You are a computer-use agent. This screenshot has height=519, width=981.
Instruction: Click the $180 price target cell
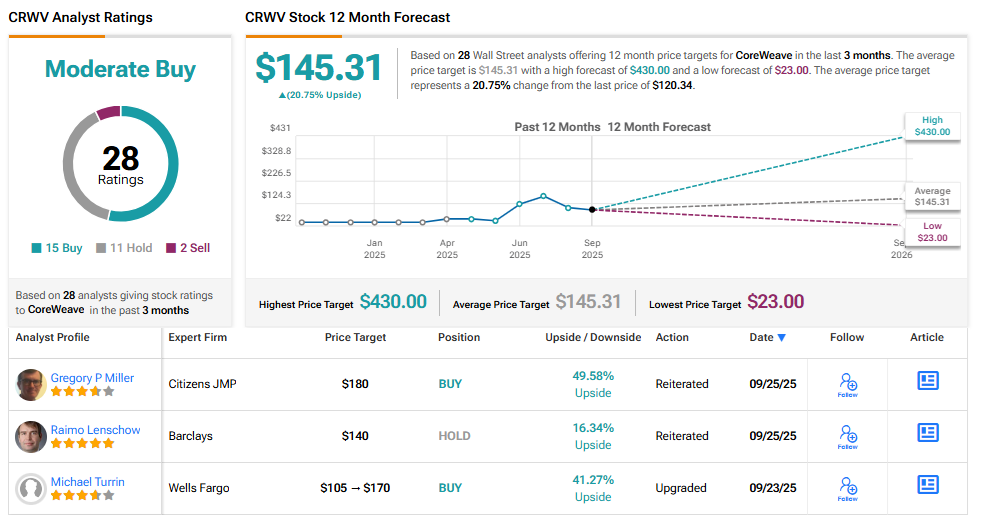coord(355,384)
